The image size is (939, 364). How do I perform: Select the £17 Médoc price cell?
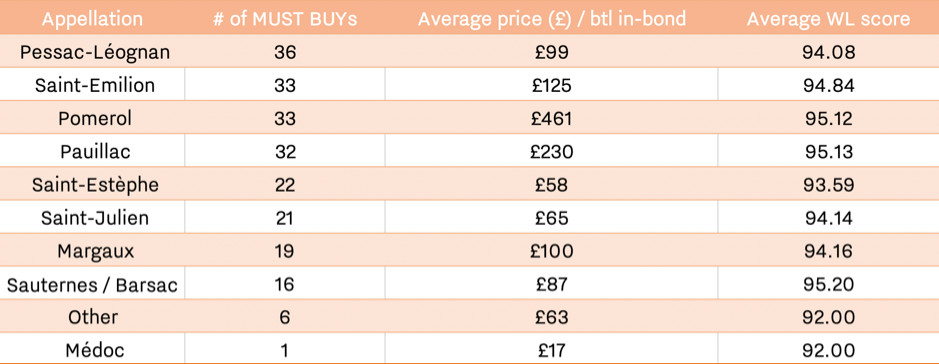point(552,350)
